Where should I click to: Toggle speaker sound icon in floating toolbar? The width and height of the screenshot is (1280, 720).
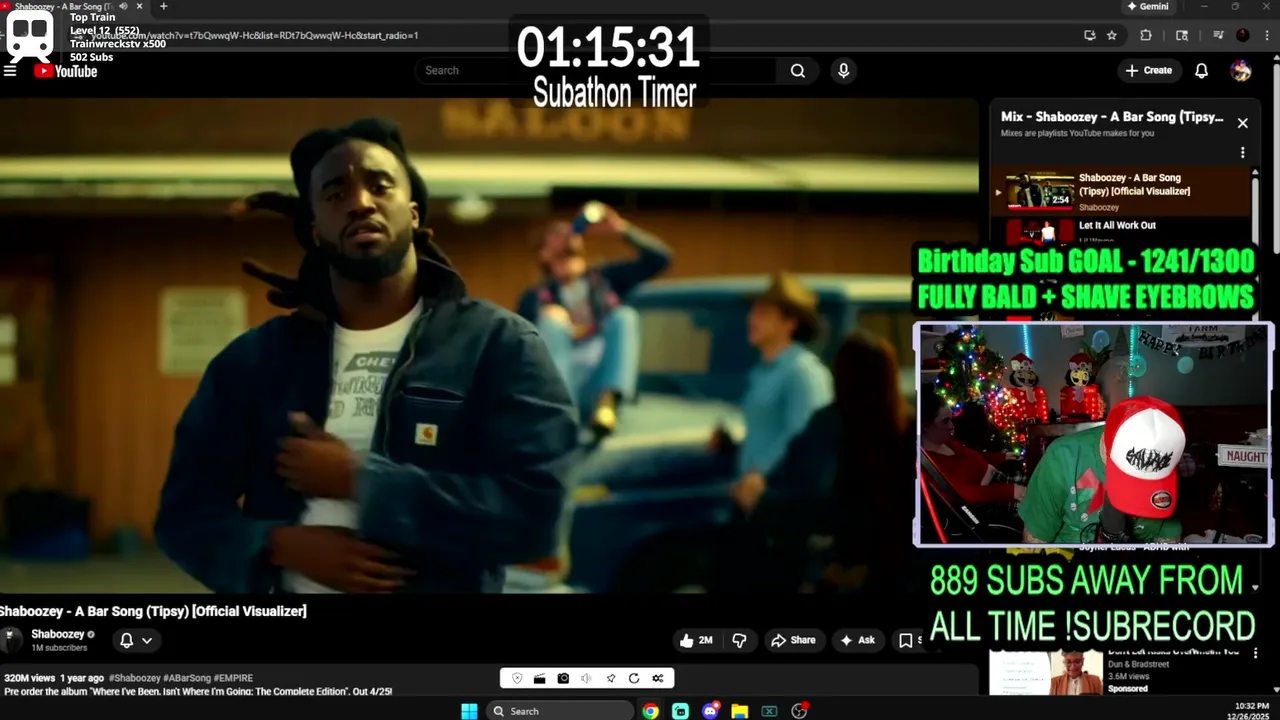tap(586, 678)
